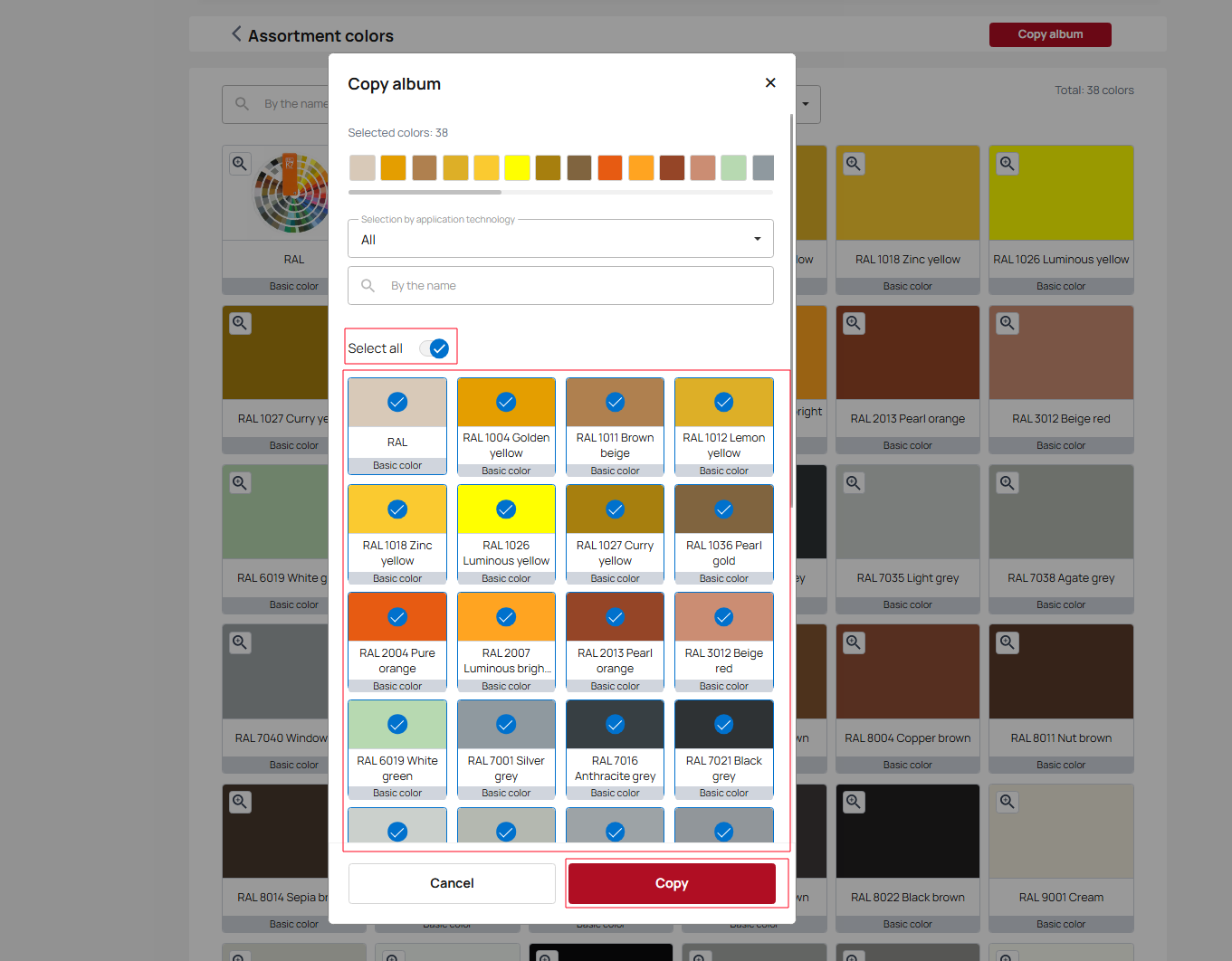Open zoom icon on background RAL 1027 Curry card

(240, 323)
